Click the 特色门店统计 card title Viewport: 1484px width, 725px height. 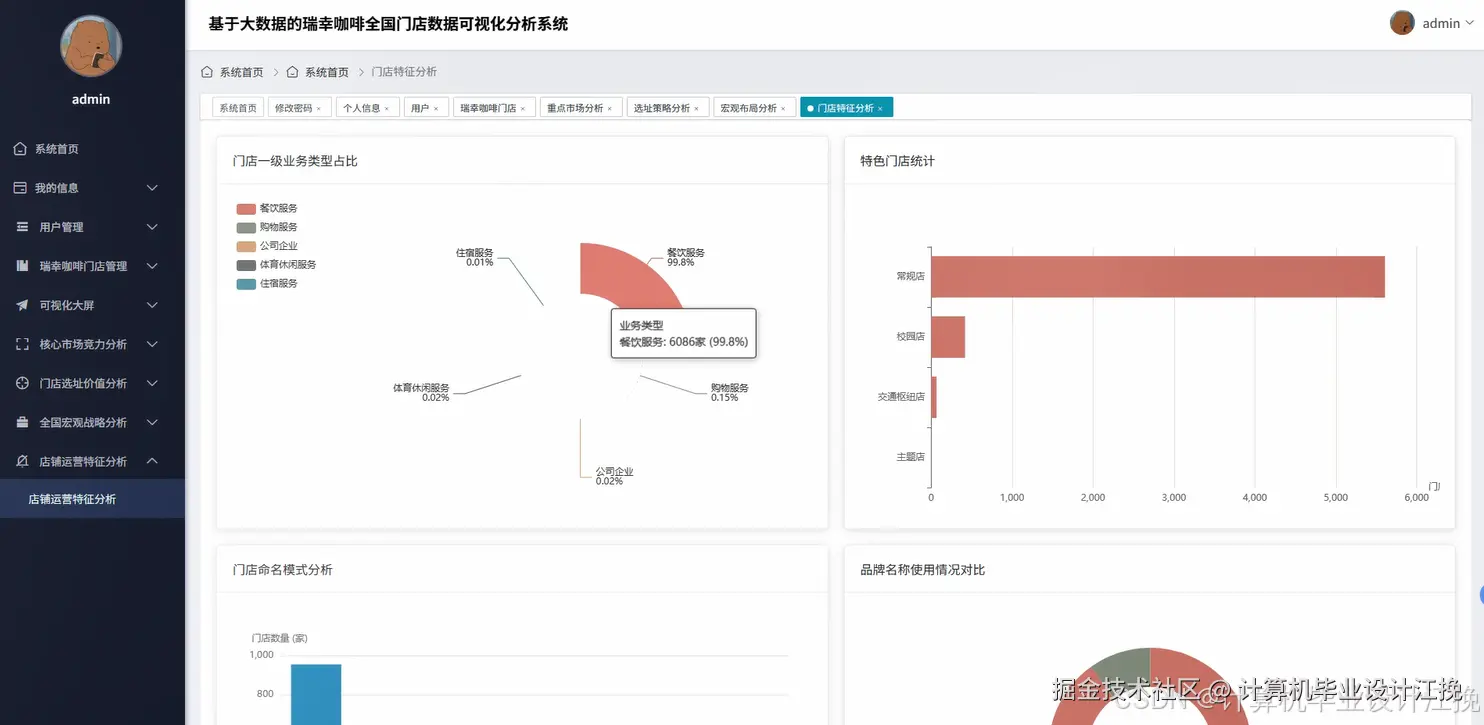pyautogui.click(x=897, y=161)
